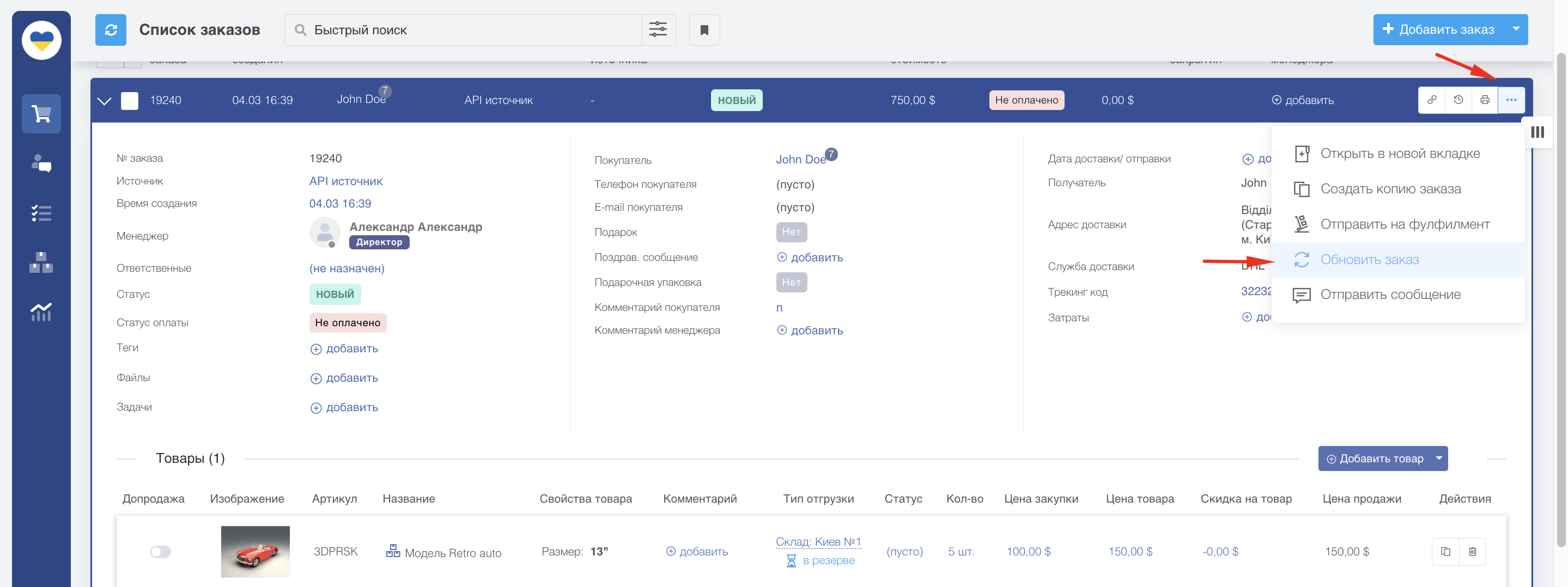Open the Добавить заказ dropdown arrow
Screen dimensions: 1568x587
coord(1516,29)
